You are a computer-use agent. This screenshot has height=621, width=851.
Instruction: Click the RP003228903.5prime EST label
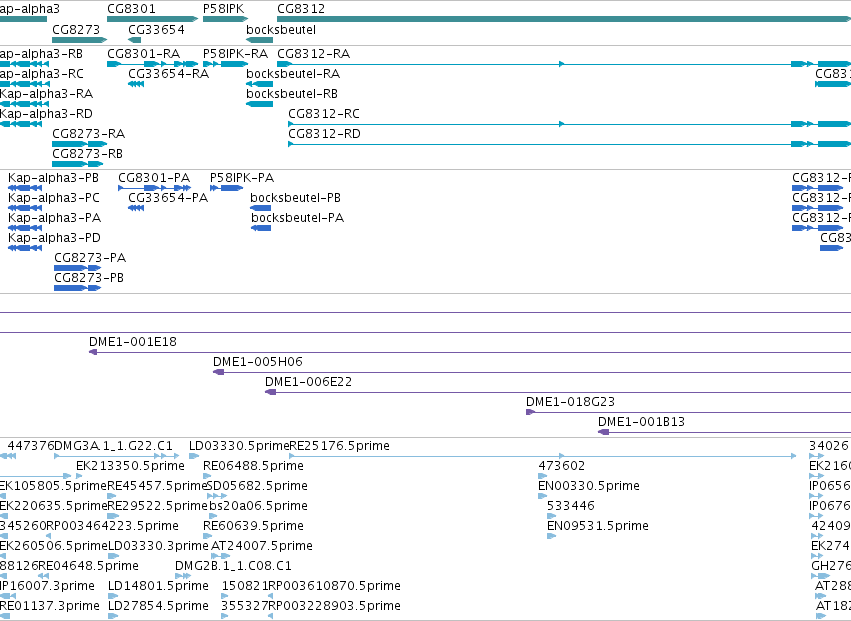(335, 605)
